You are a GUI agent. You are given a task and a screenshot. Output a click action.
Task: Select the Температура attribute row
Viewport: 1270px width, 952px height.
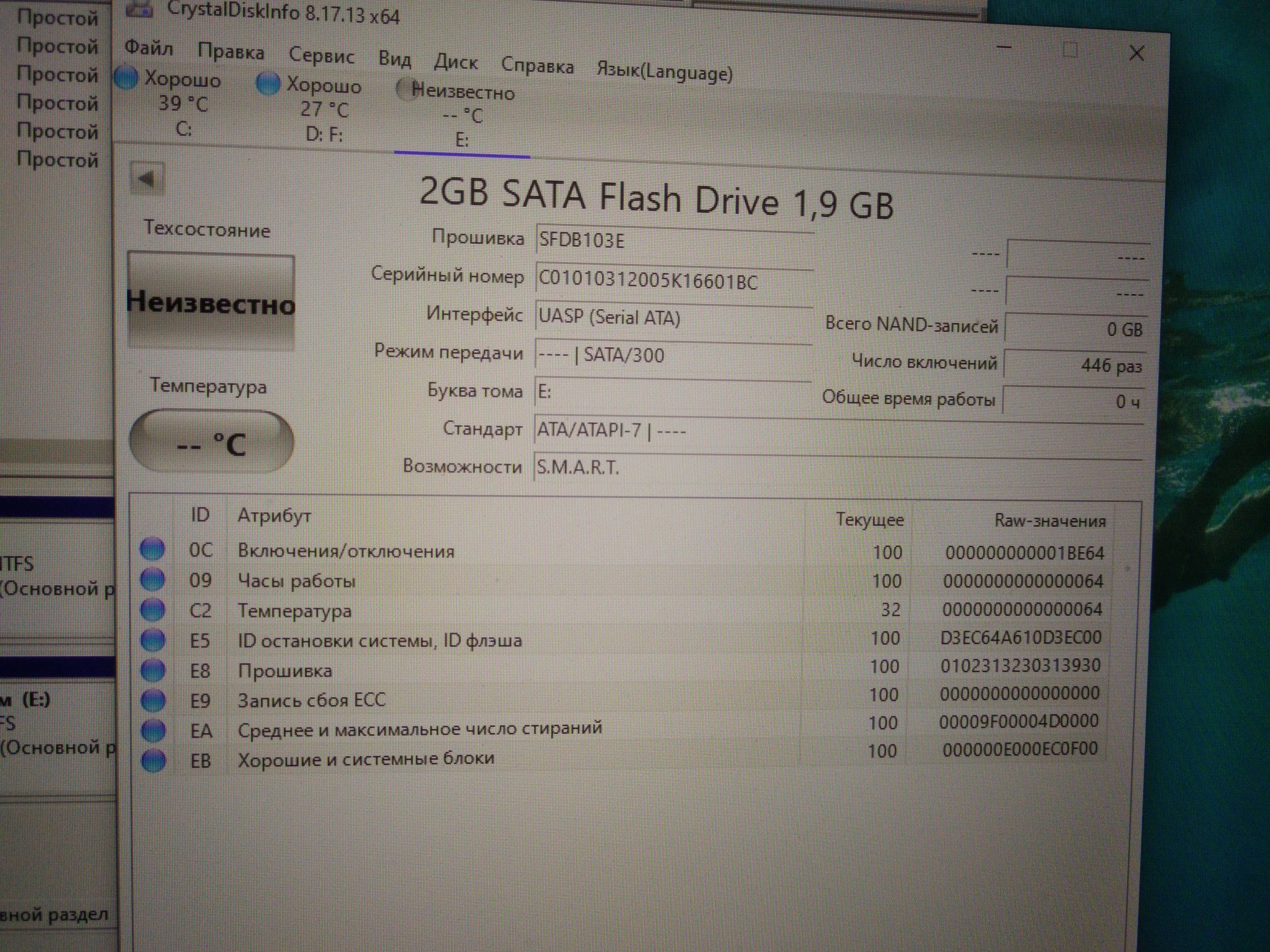(622, 610)
